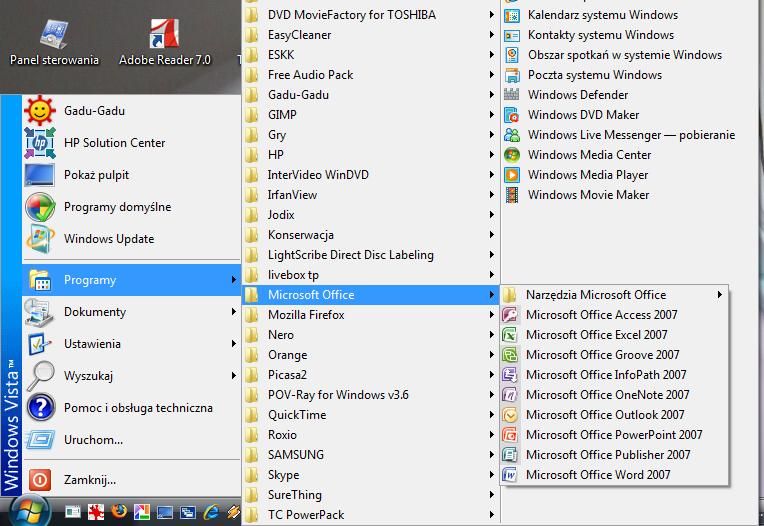Image resolution: width=764 pixels, height=526 pixels.
Task: Click the HP Solution Center icon
Action: click(39, 143)
